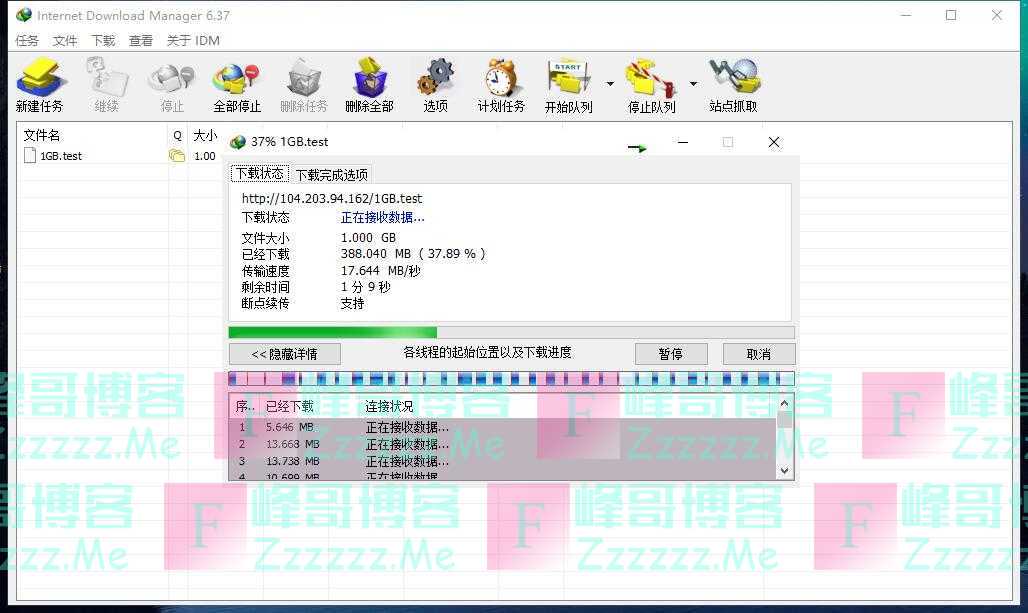Click the 新建任务 toolbar icon
This screenshot has height=613, width=1028.
coord(40,79)
